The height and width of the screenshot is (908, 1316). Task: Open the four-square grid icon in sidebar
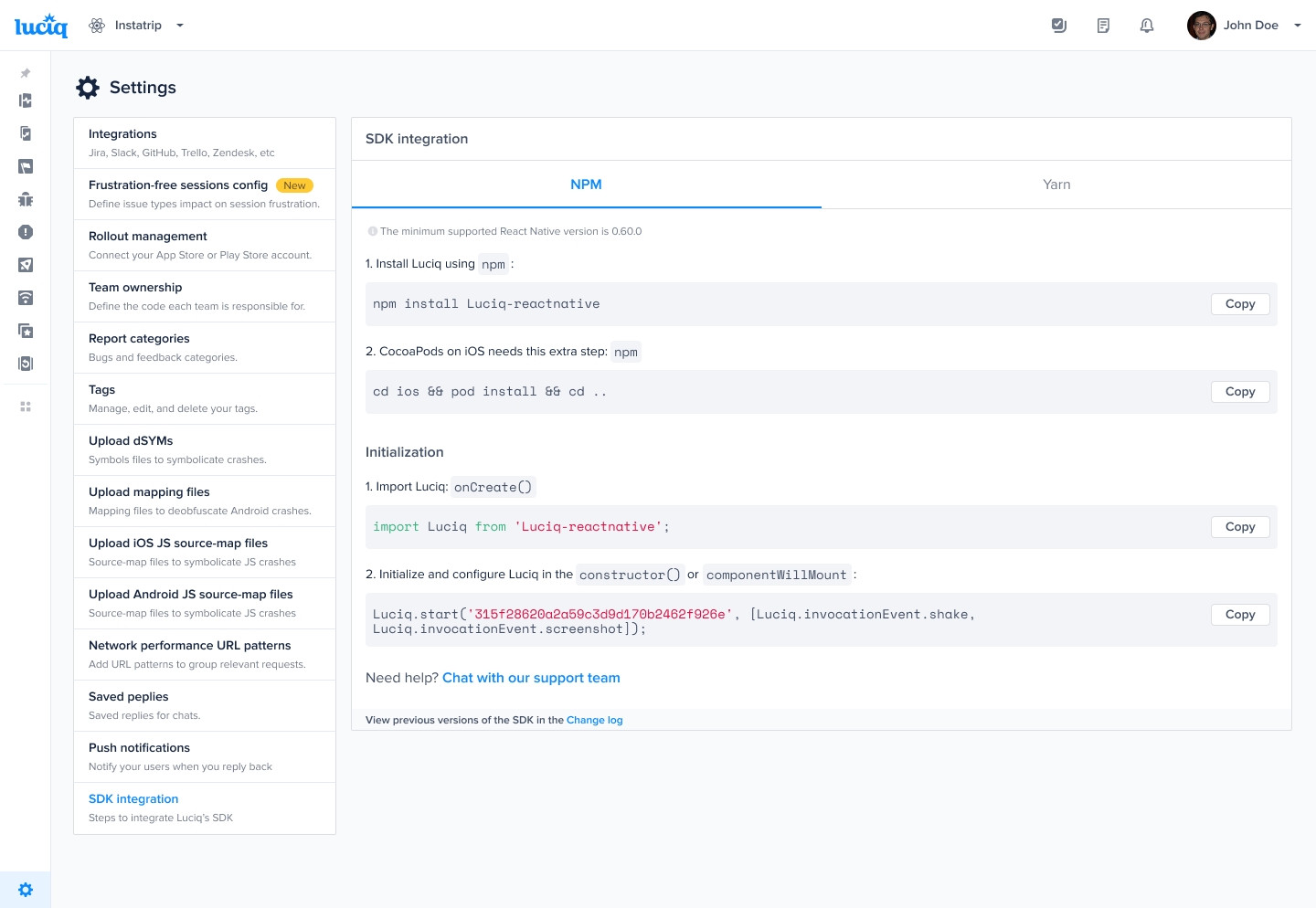click(x=26, y=406)
